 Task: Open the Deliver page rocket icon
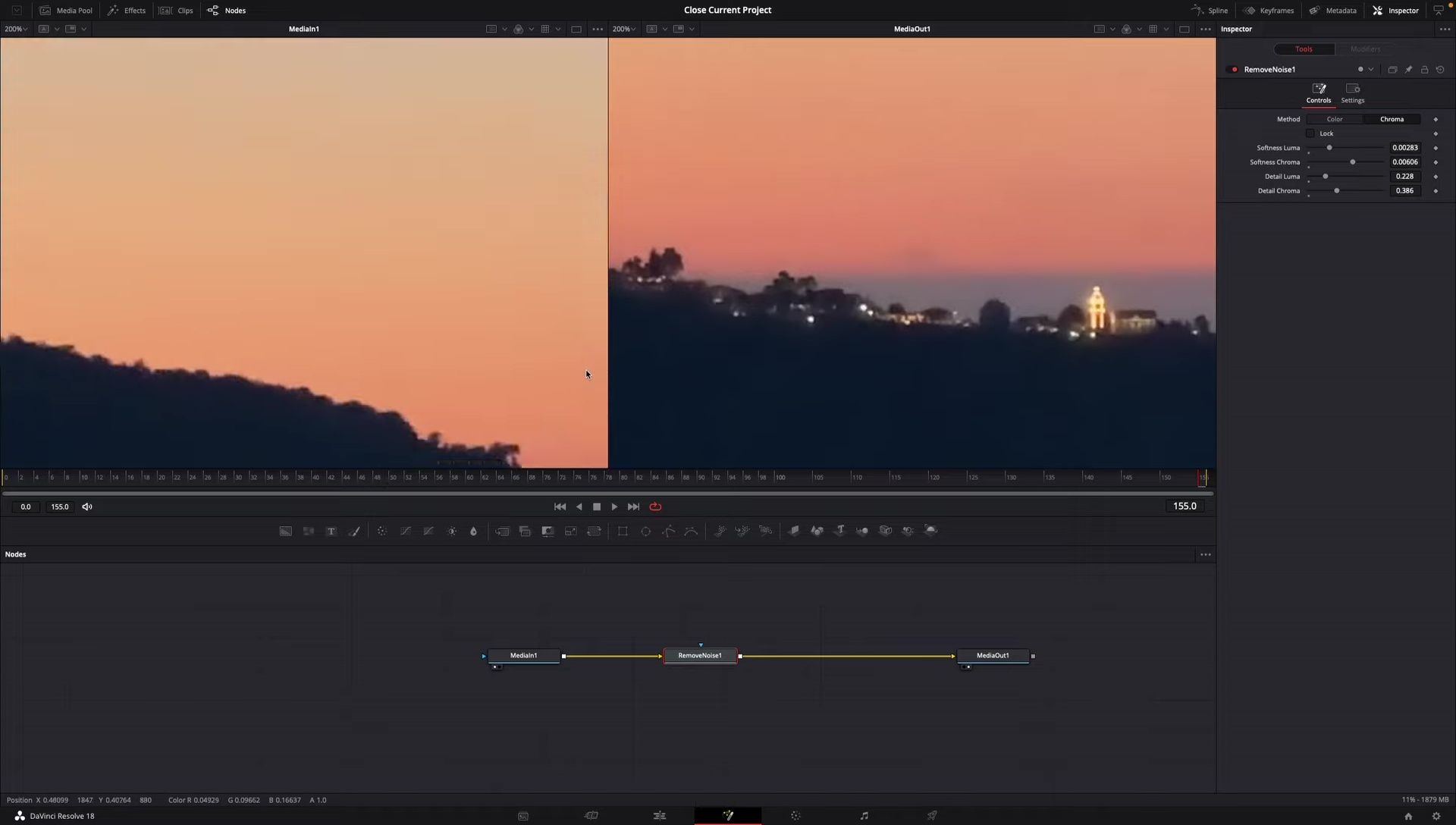(932, 816)
